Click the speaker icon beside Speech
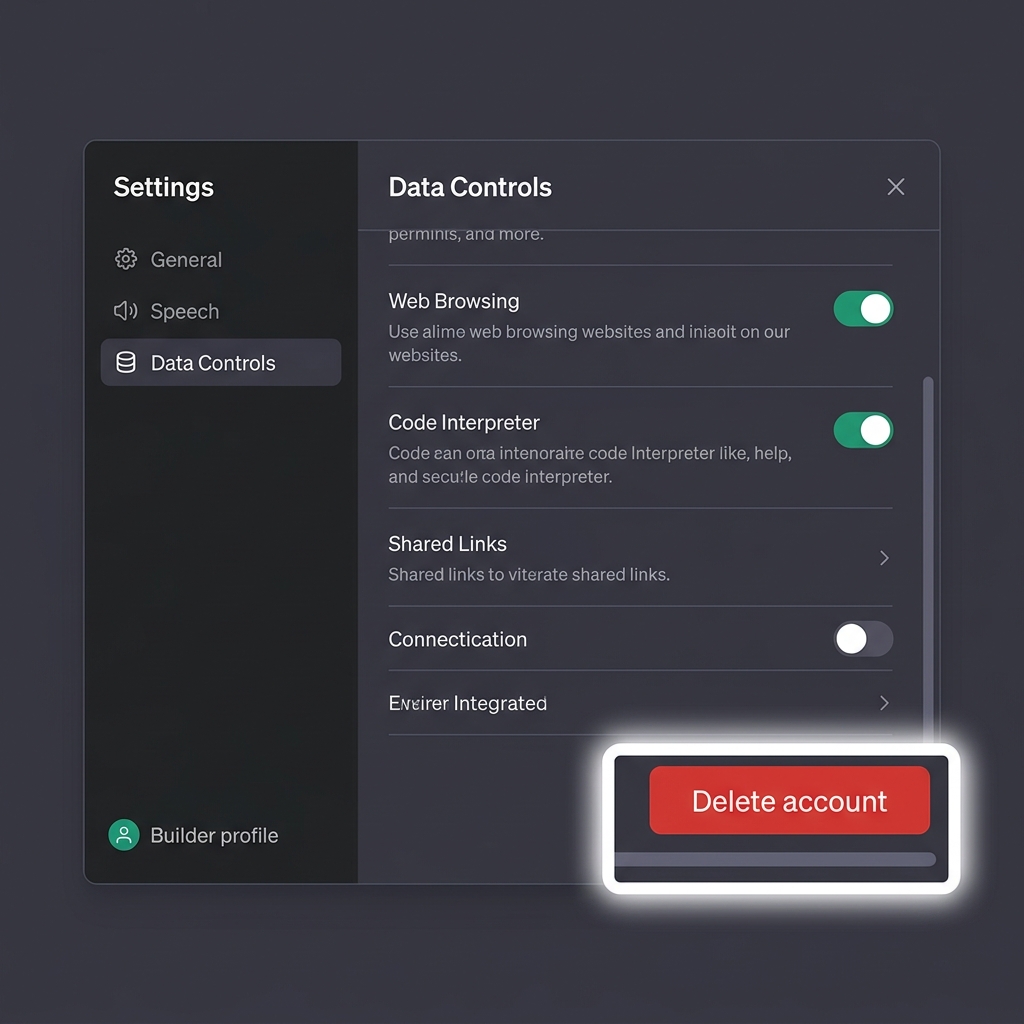The width and height of the screenshot is (1024, 1024). click(x=125, y=311)
